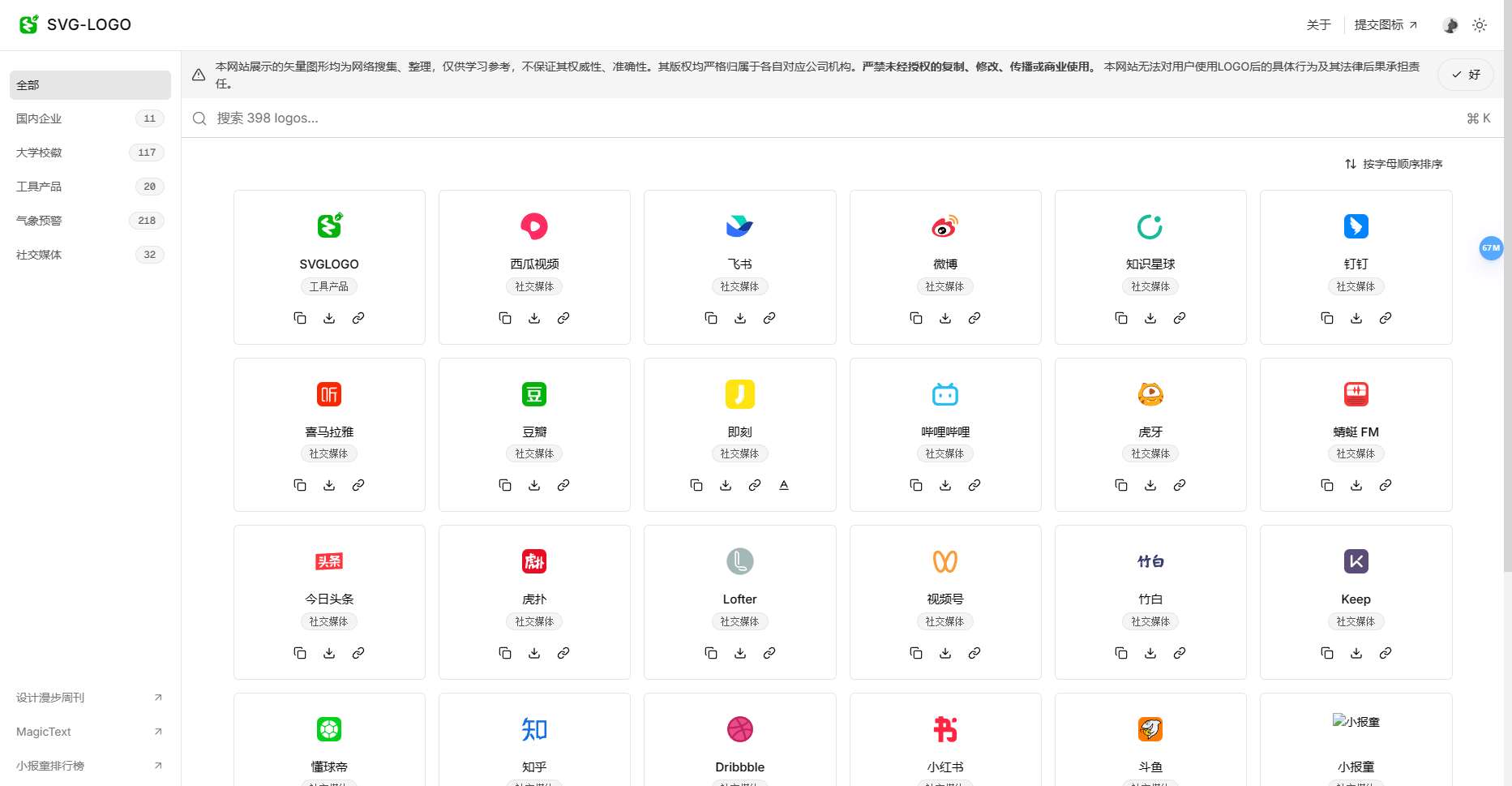
Task: Open the 设计漫步周刊 link
Action: click(90, 698)
